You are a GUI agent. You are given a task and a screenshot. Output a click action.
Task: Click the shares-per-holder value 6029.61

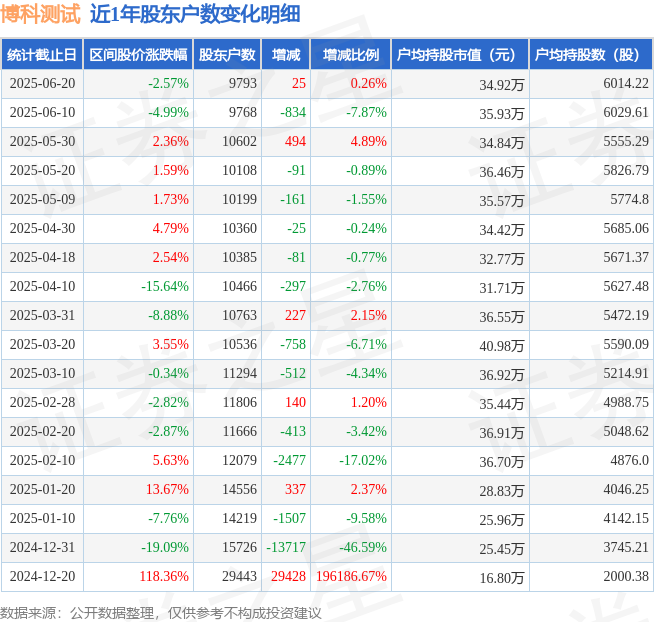click(626, 112)
